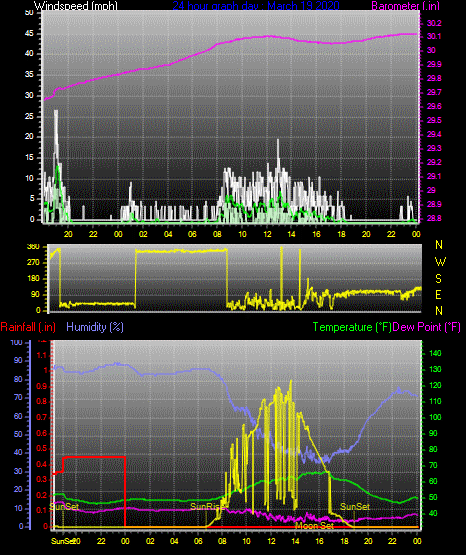Click "10" on the bottom chart's time axis
Viewport: 466px width, 555px height.
246,541
